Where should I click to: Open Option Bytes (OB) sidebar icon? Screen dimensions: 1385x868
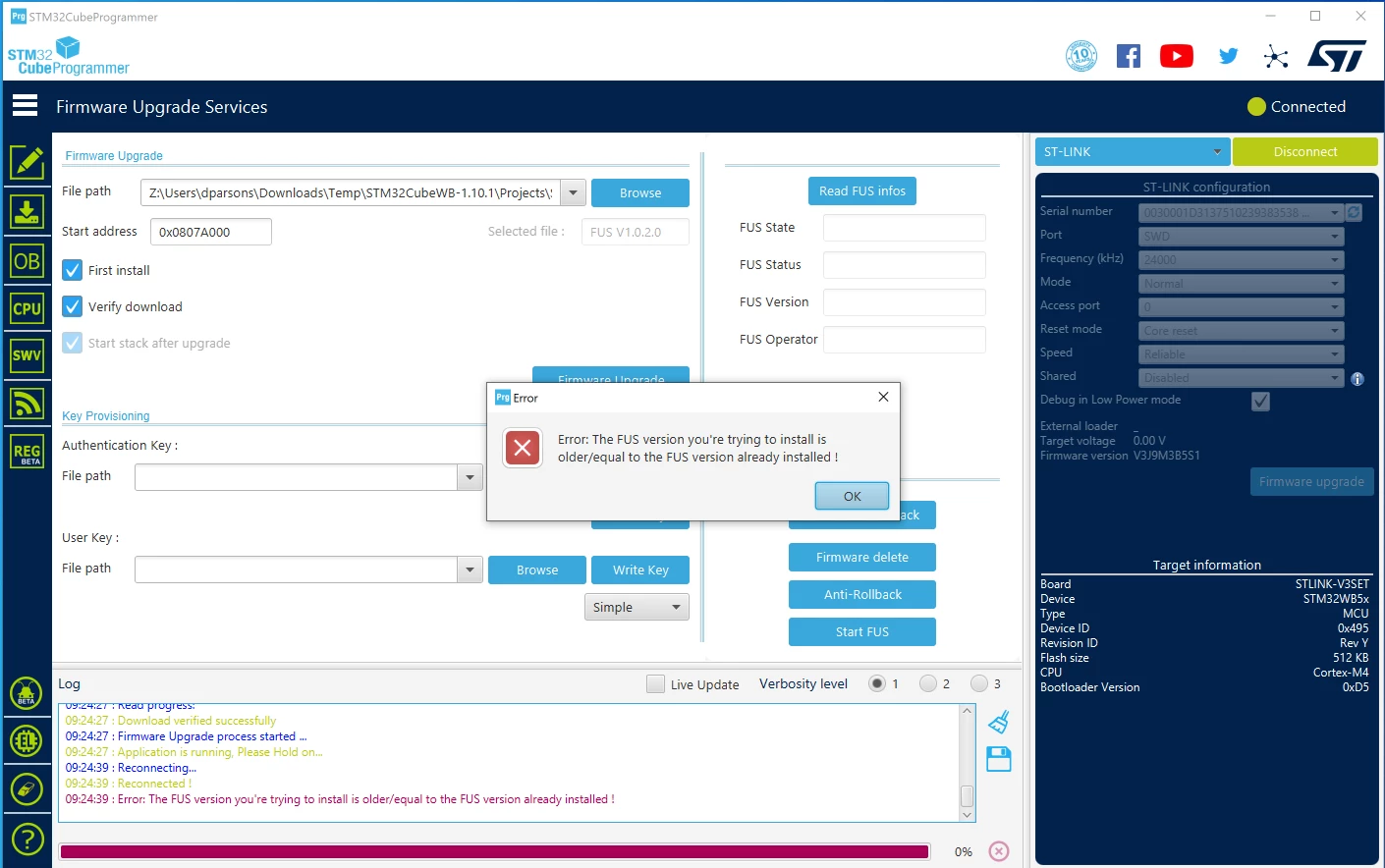(27, 260)
